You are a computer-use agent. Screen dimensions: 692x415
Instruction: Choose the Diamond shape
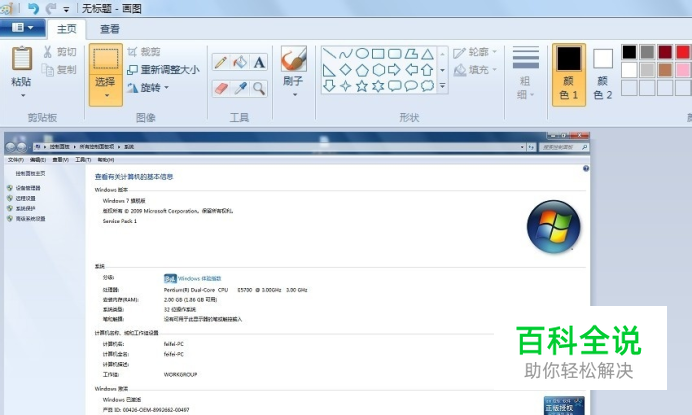(346, 70)
